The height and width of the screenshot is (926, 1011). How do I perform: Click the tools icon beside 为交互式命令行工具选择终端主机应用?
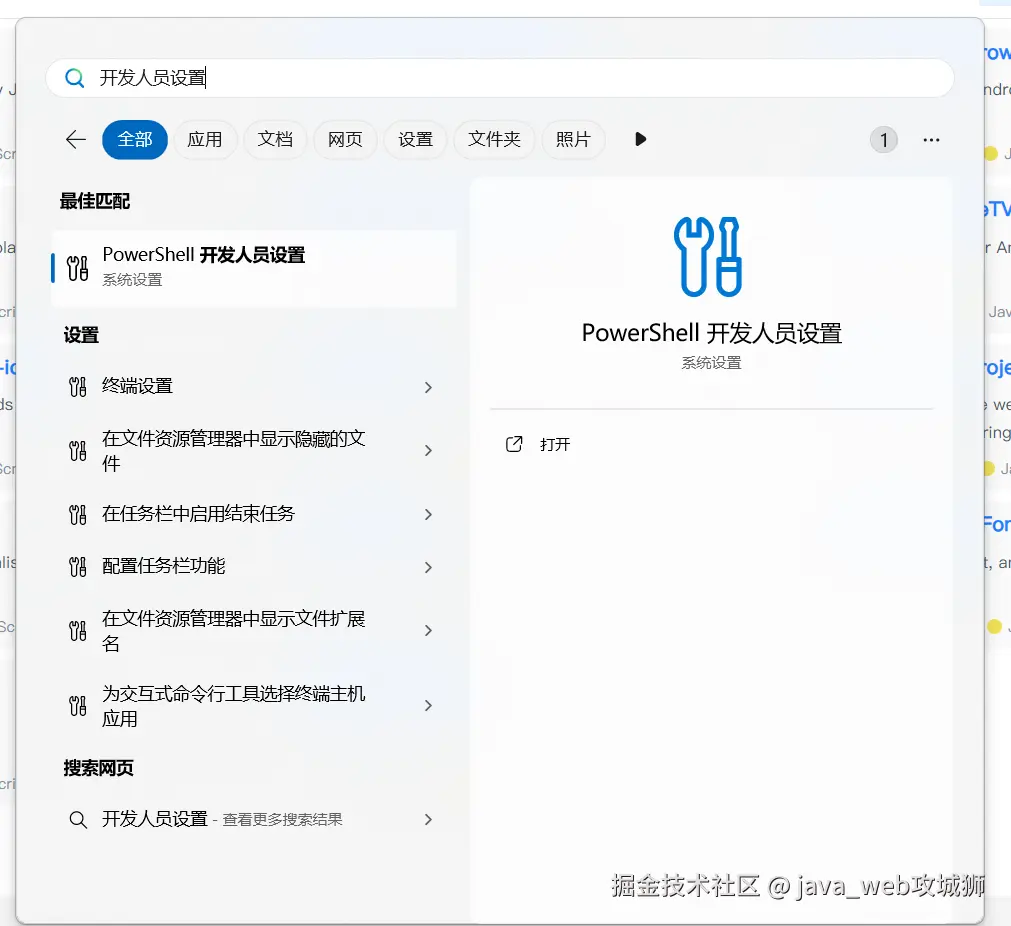(77, 706)
